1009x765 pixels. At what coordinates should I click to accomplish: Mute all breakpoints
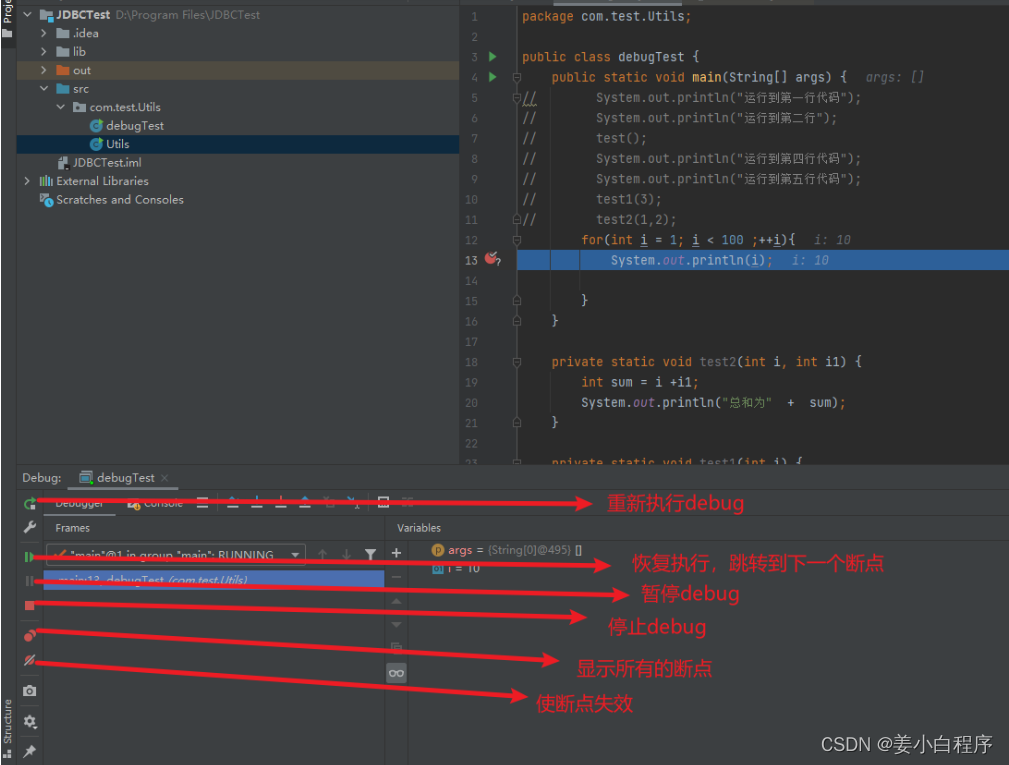tap(29, 661)
